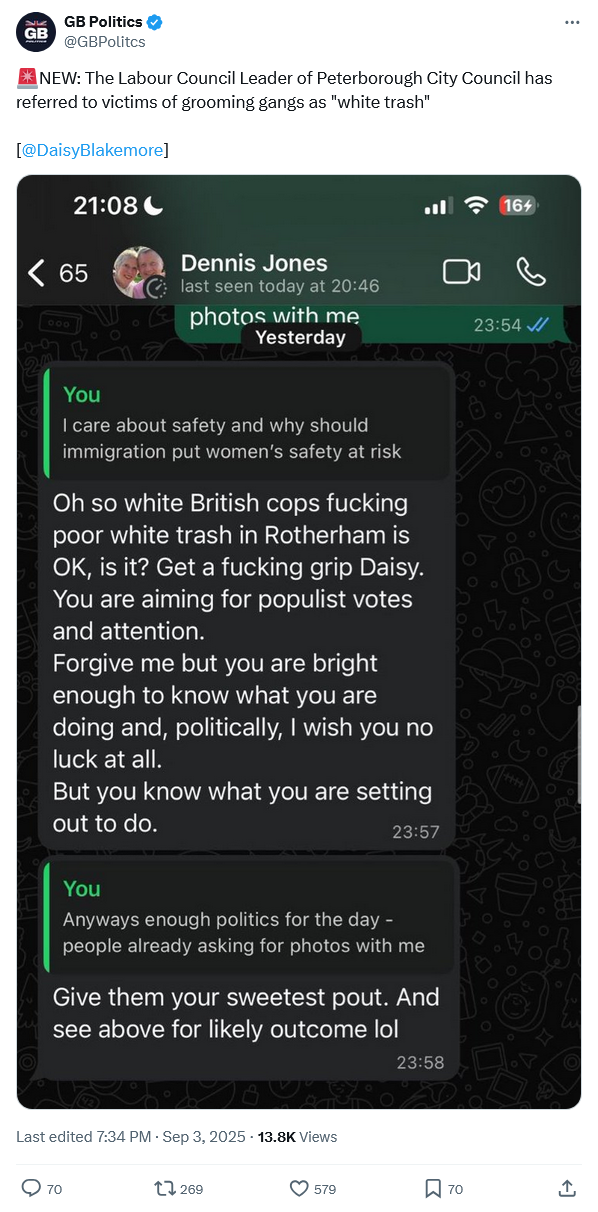
Task: Share the post via the upload icon
Action: [566, 1188]
